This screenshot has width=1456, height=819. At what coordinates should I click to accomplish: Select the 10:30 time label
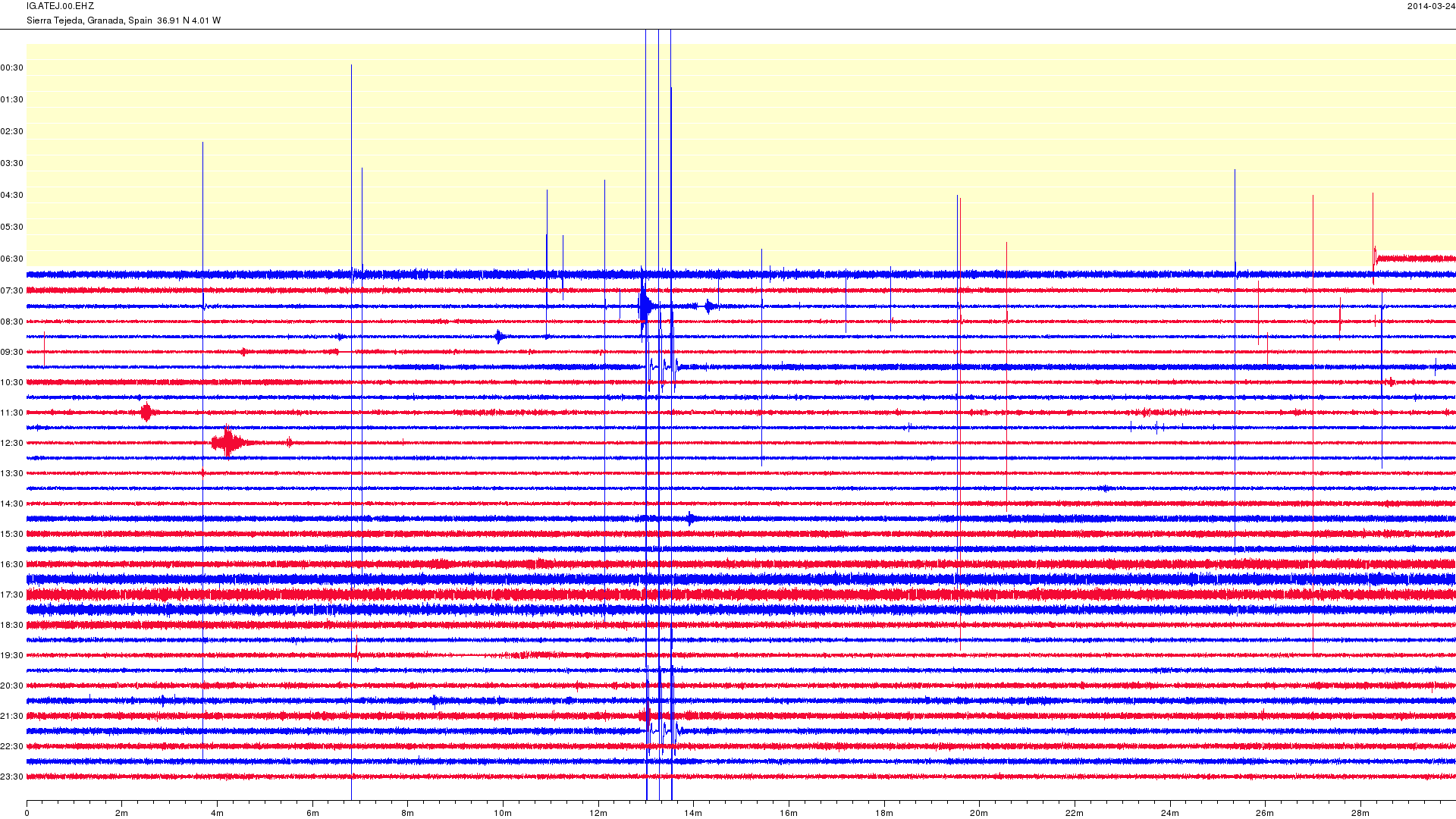point(12,382)
